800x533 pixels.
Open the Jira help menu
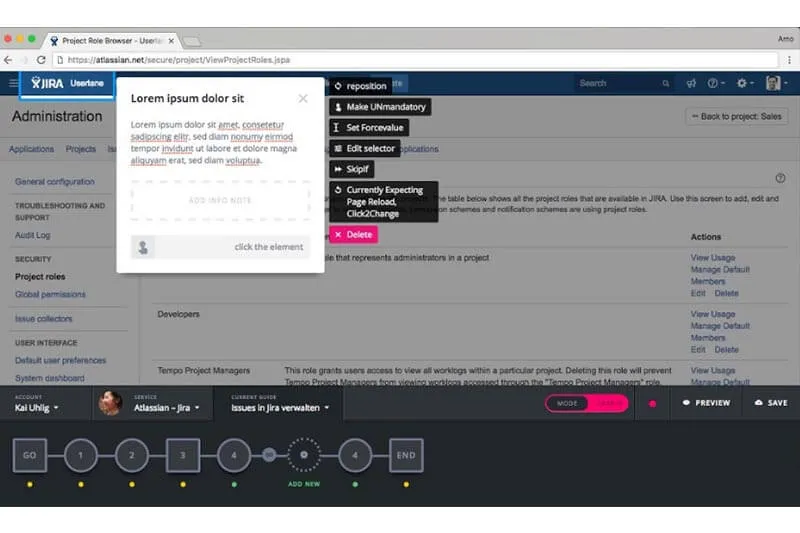(x=715, y=83)
